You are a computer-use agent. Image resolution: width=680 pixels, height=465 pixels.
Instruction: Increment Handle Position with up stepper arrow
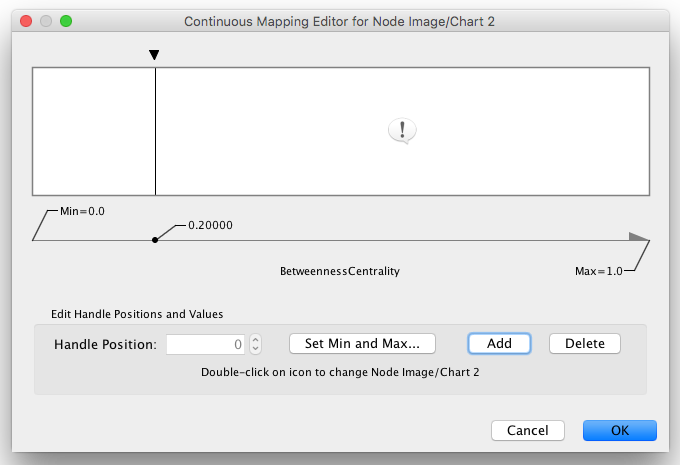(x=255, y=339)
